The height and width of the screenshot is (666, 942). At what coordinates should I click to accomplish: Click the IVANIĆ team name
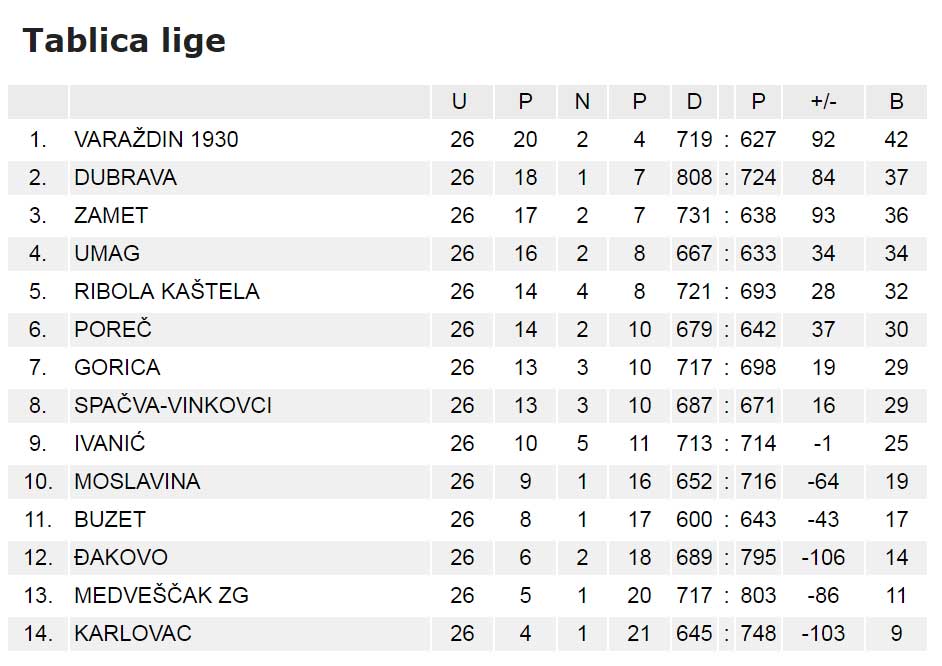pyautogui.click(x=110, y=443)
